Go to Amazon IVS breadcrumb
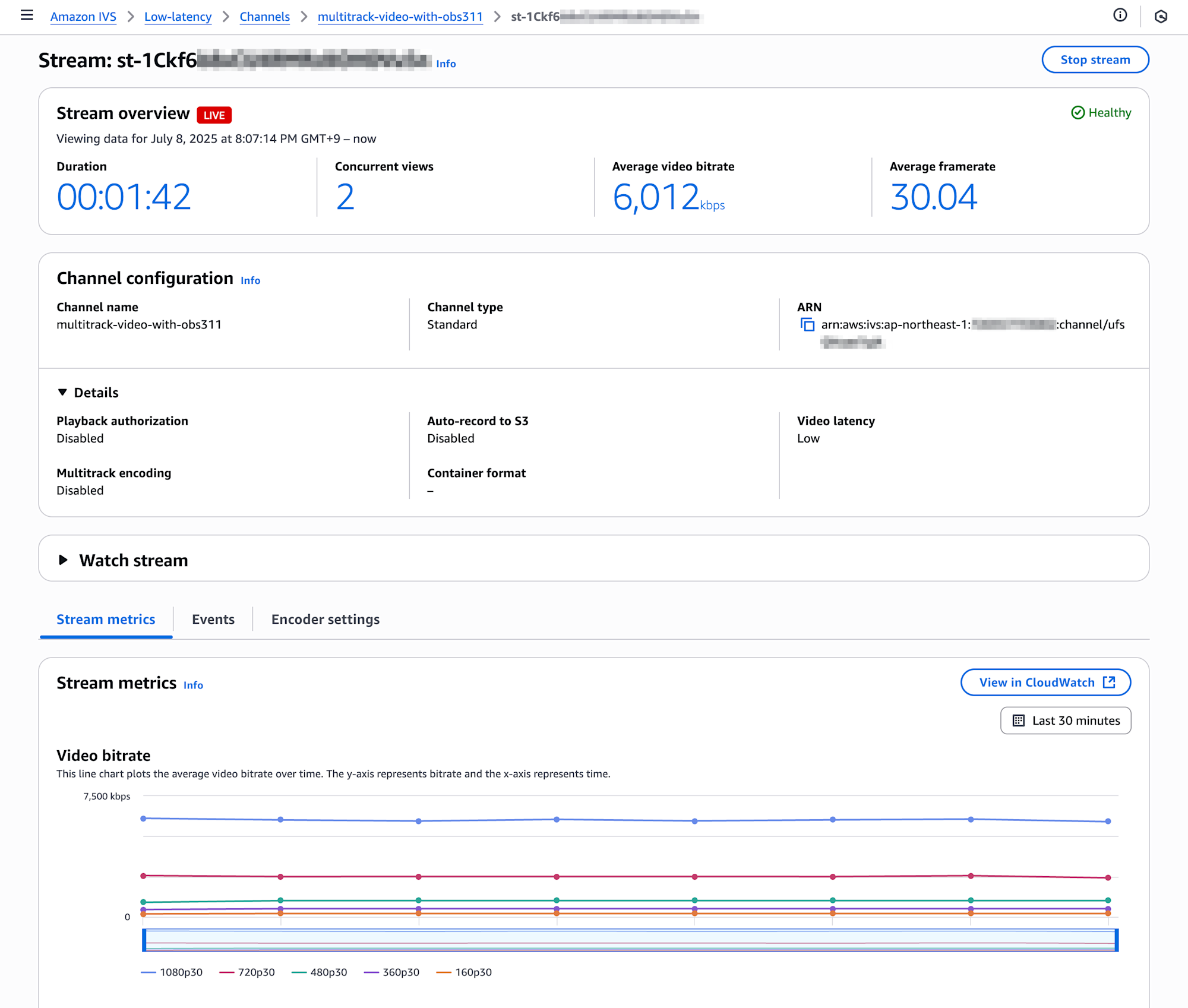Screen dimensions: 1188x1008 click(x=83, y=17)
